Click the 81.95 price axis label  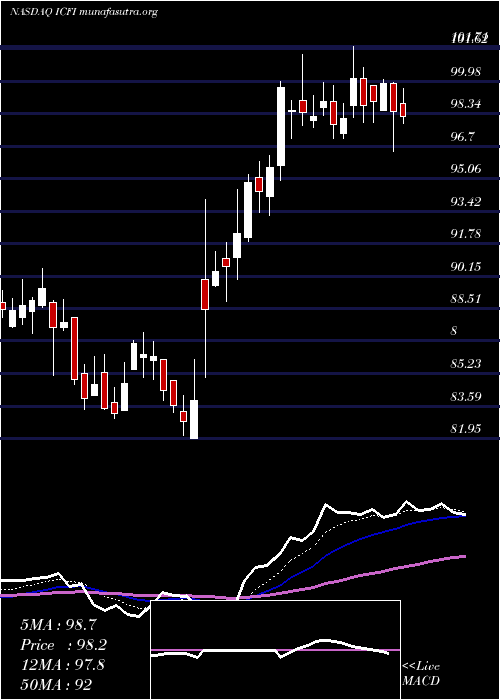tap(466, 429)
